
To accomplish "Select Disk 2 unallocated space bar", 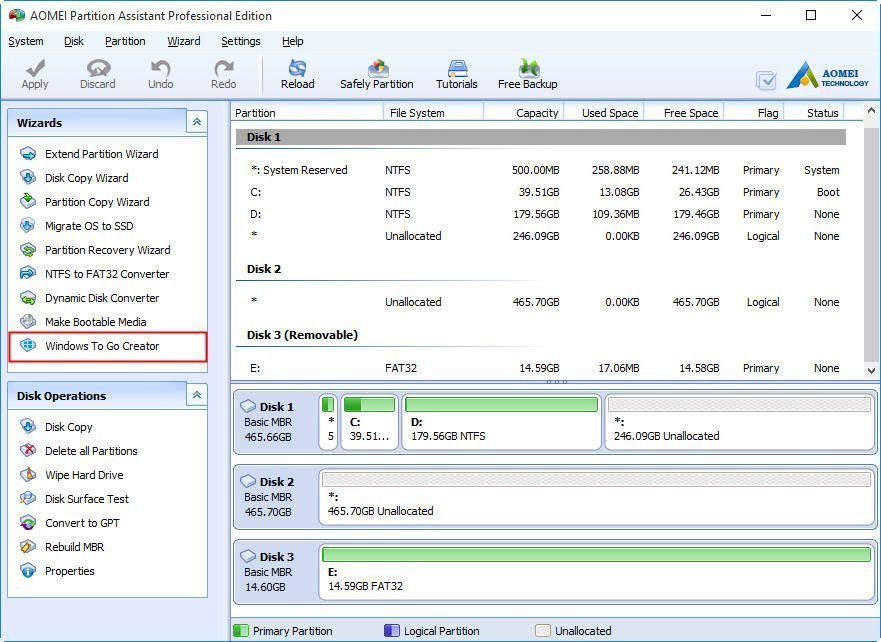I will click(x=596, y=497).
